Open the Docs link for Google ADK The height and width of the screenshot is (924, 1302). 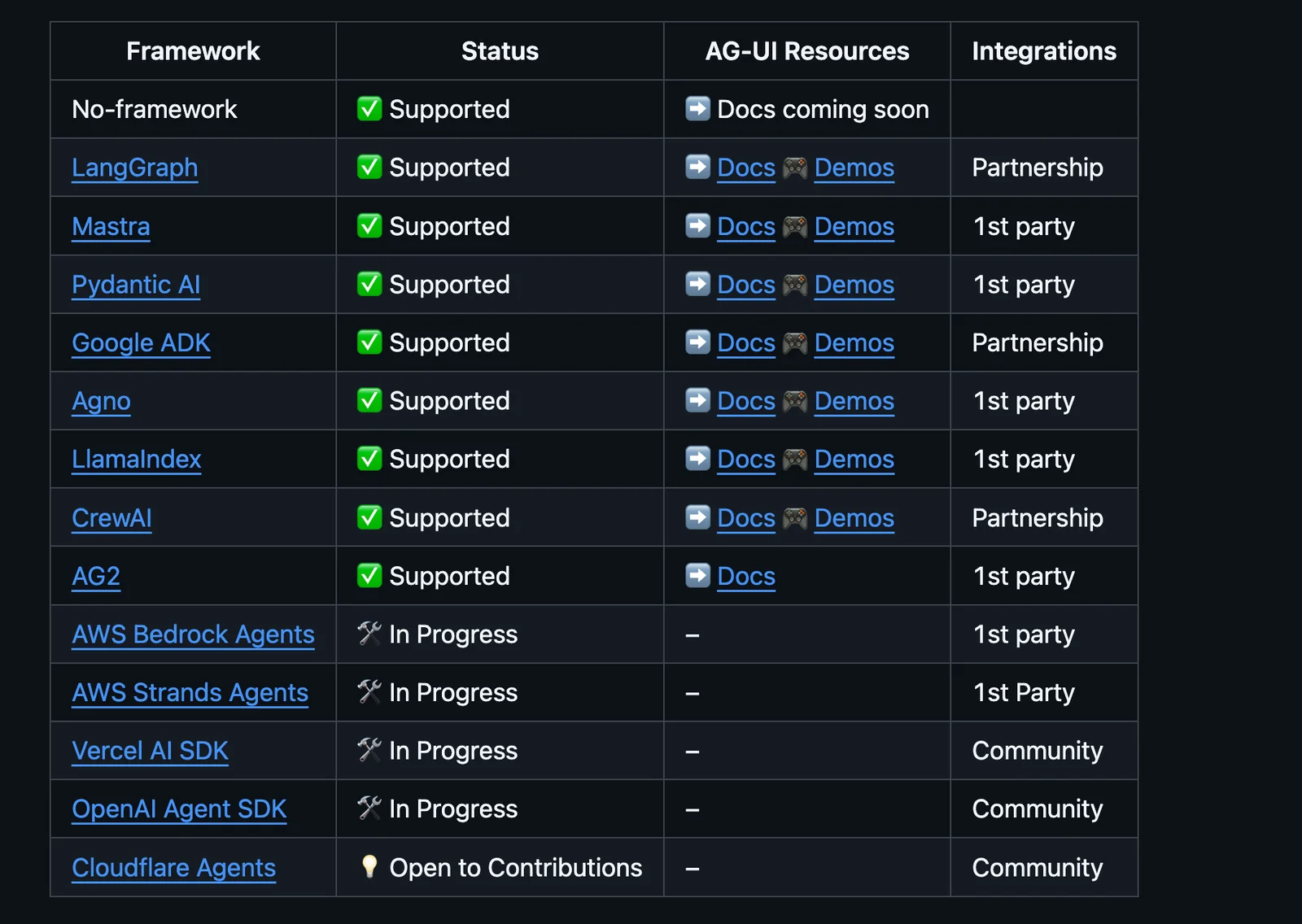tap(746, 343)
